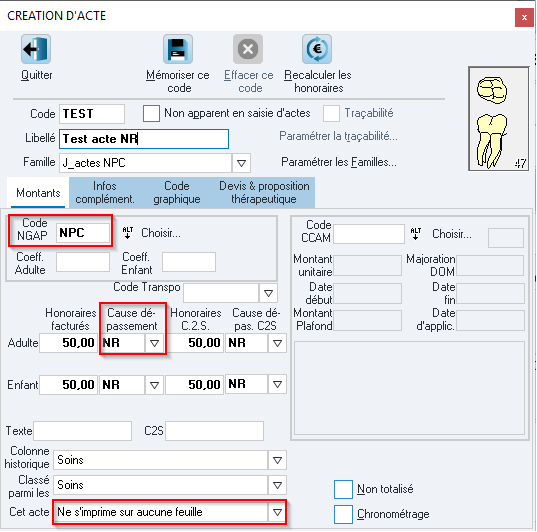The width and height of the screenshot is (537, 532).
Task: Click the Coeff. Enfant field
Action: (189, 262)
